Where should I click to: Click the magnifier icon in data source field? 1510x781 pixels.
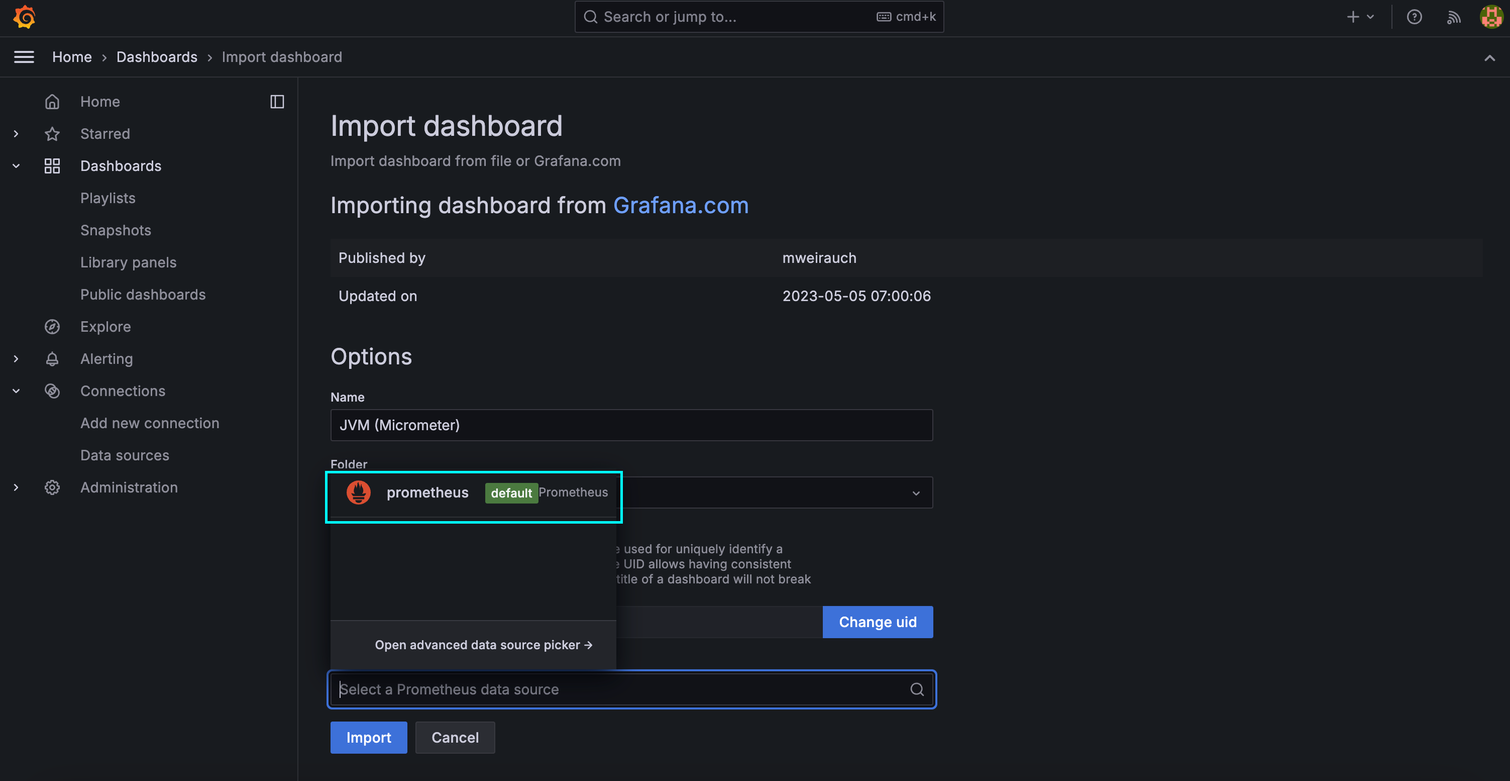917,690
